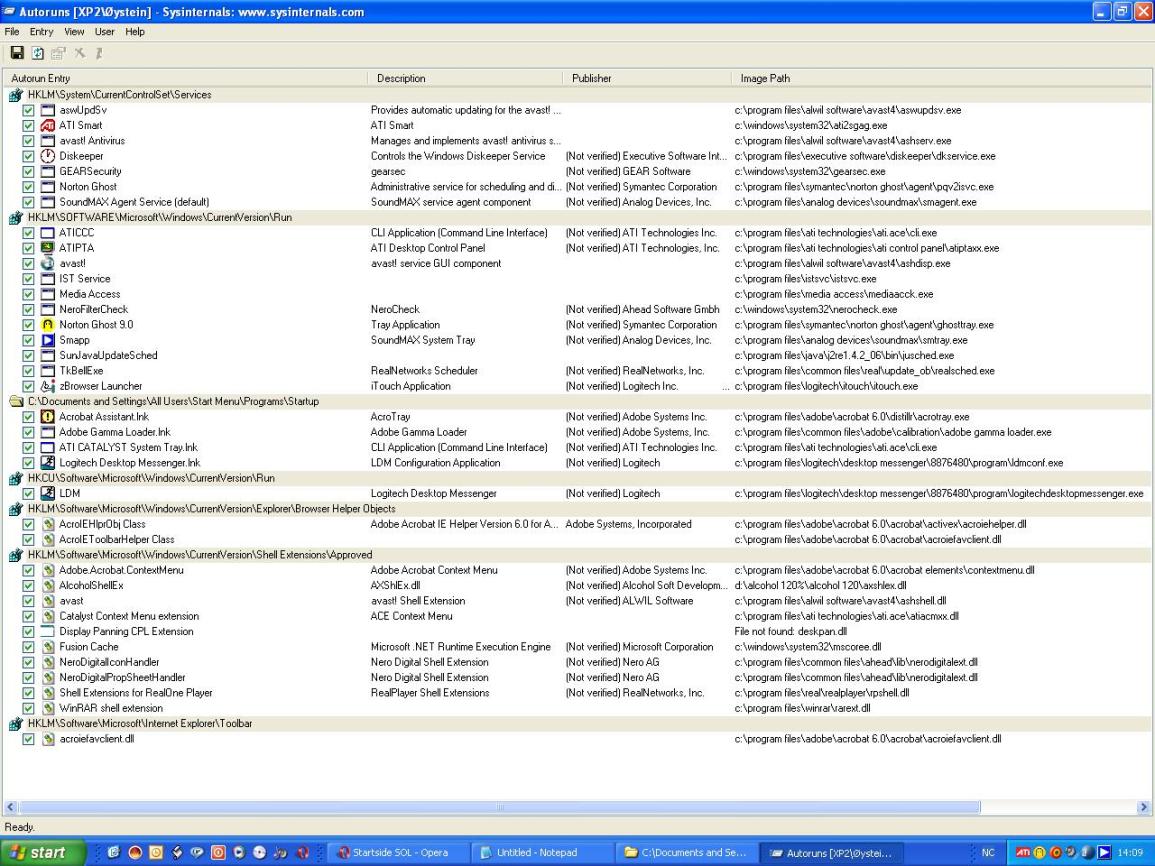Select the ATI Smart red entry icon
The height and width of the screenshot is (866, 1155).
click(48, 125)
